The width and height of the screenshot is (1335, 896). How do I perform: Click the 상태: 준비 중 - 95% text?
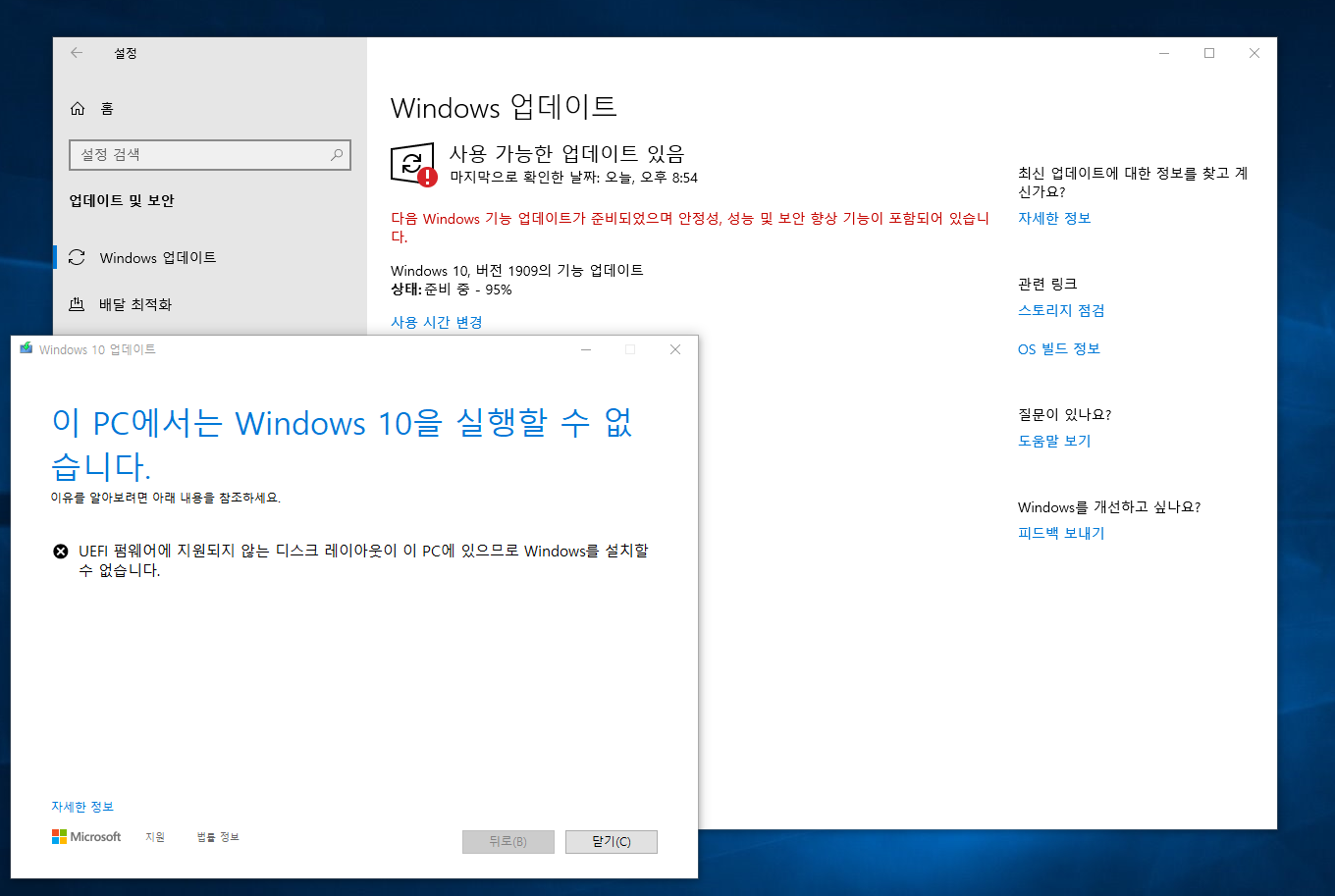click(452, 290)
